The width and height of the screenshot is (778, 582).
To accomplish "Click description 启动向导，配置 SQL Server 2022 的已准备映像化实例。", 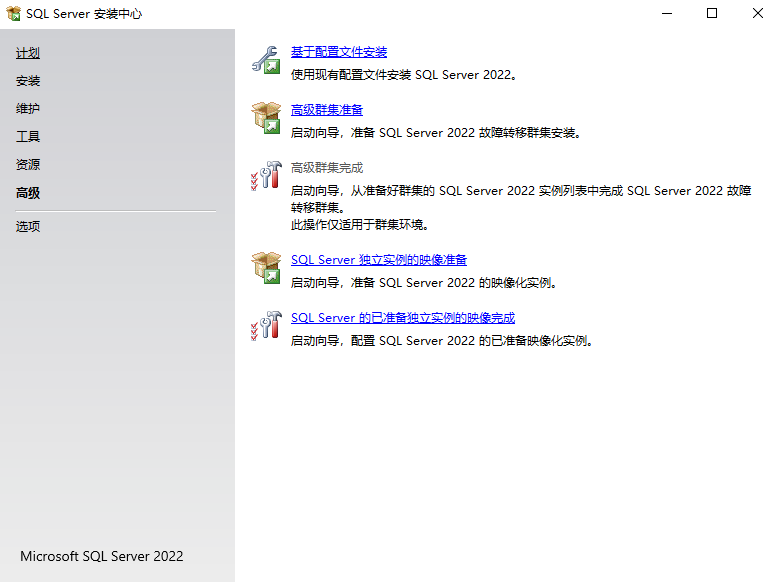I will click(443, 341).
